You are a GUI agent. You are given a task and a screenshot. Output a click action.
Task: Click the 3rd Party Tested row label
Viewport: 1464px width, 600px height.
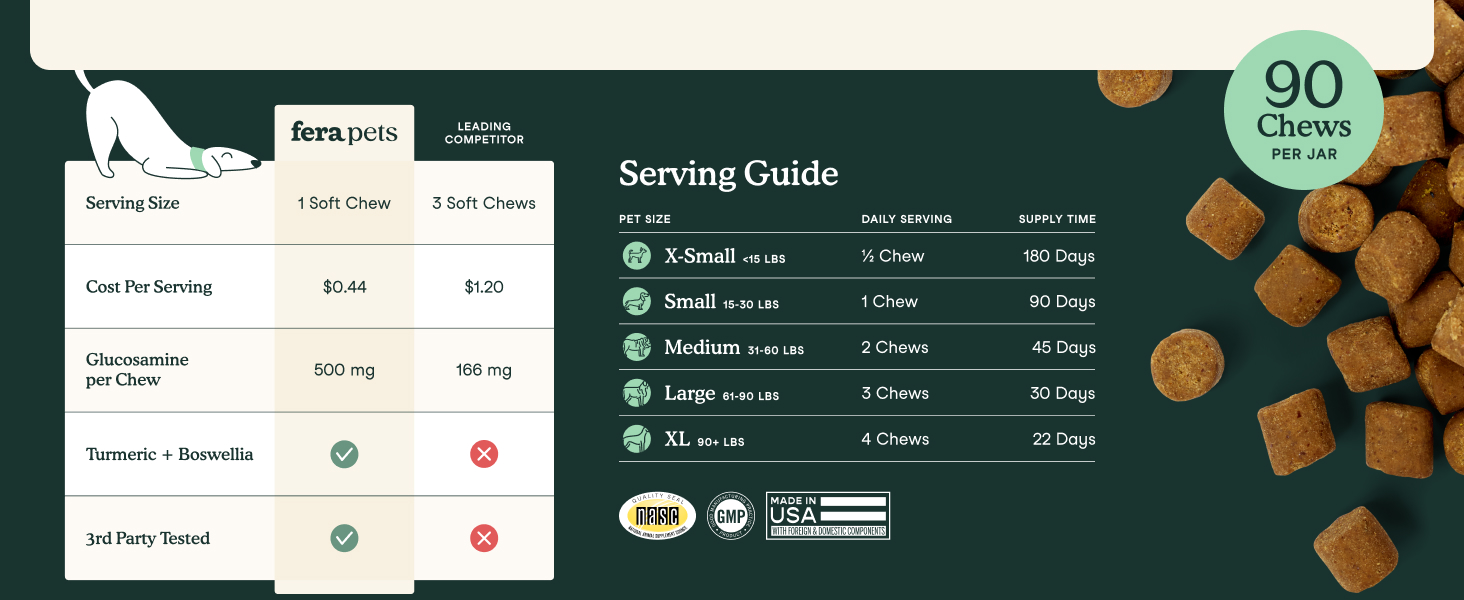click(x=148, y=538)
